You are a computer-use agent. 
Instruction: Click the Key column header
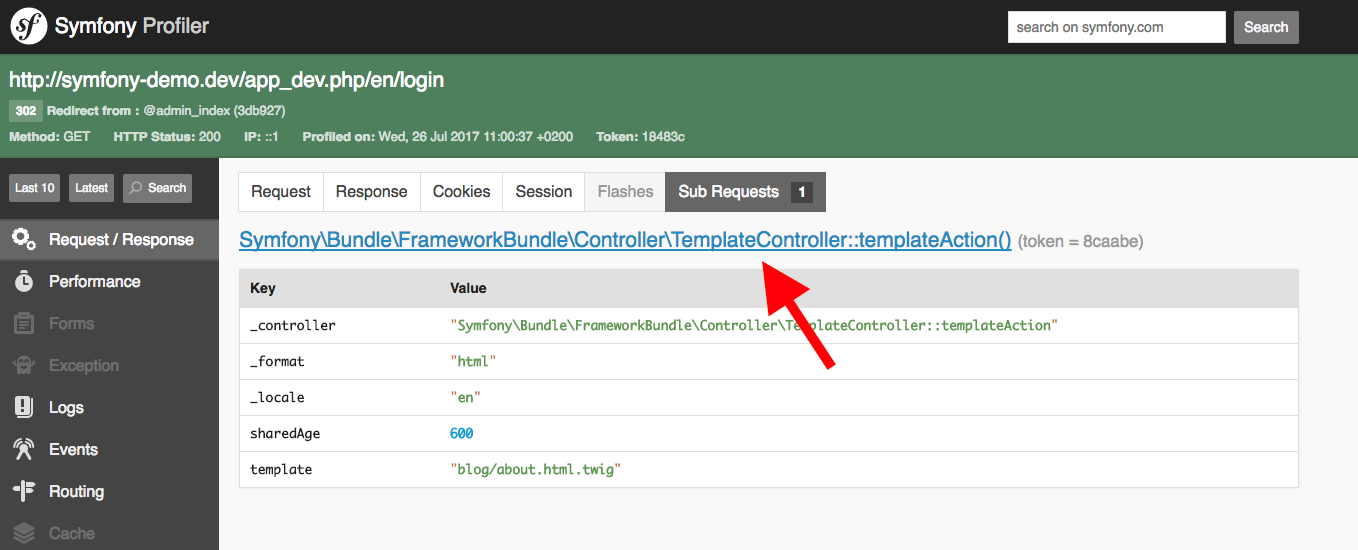(x=263, y=288)
